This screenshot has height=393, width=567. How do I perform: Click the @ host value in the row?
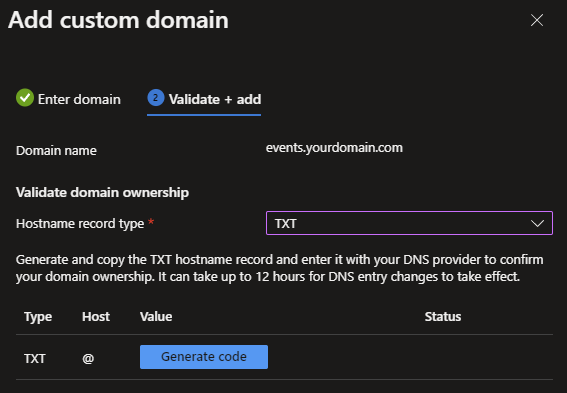(88, 359)
